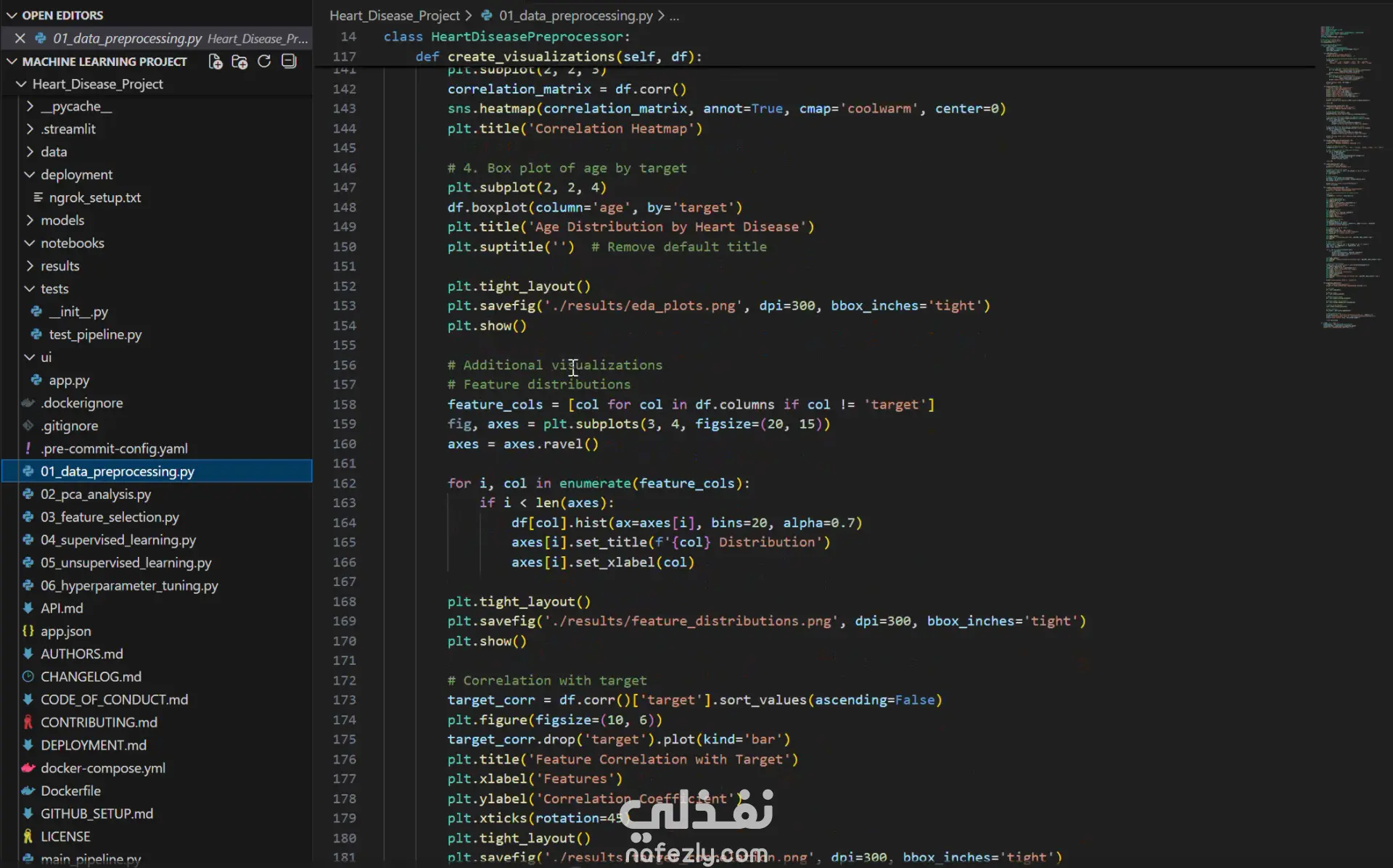Collapse the deployment folder
This screenshot has height=868, width=1393.
[x=30, y=175]
